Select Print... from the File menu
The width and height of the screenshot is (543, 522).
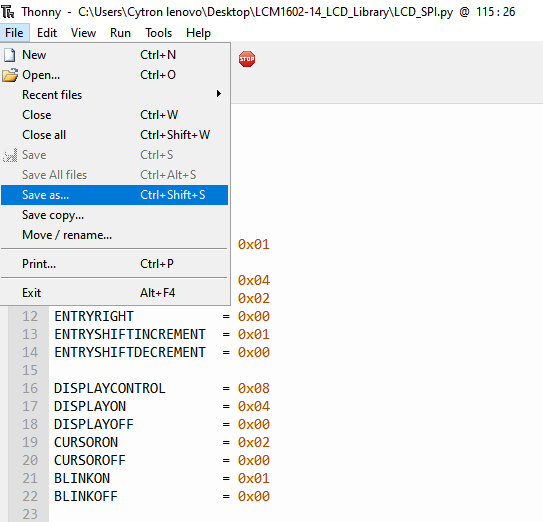114,264
